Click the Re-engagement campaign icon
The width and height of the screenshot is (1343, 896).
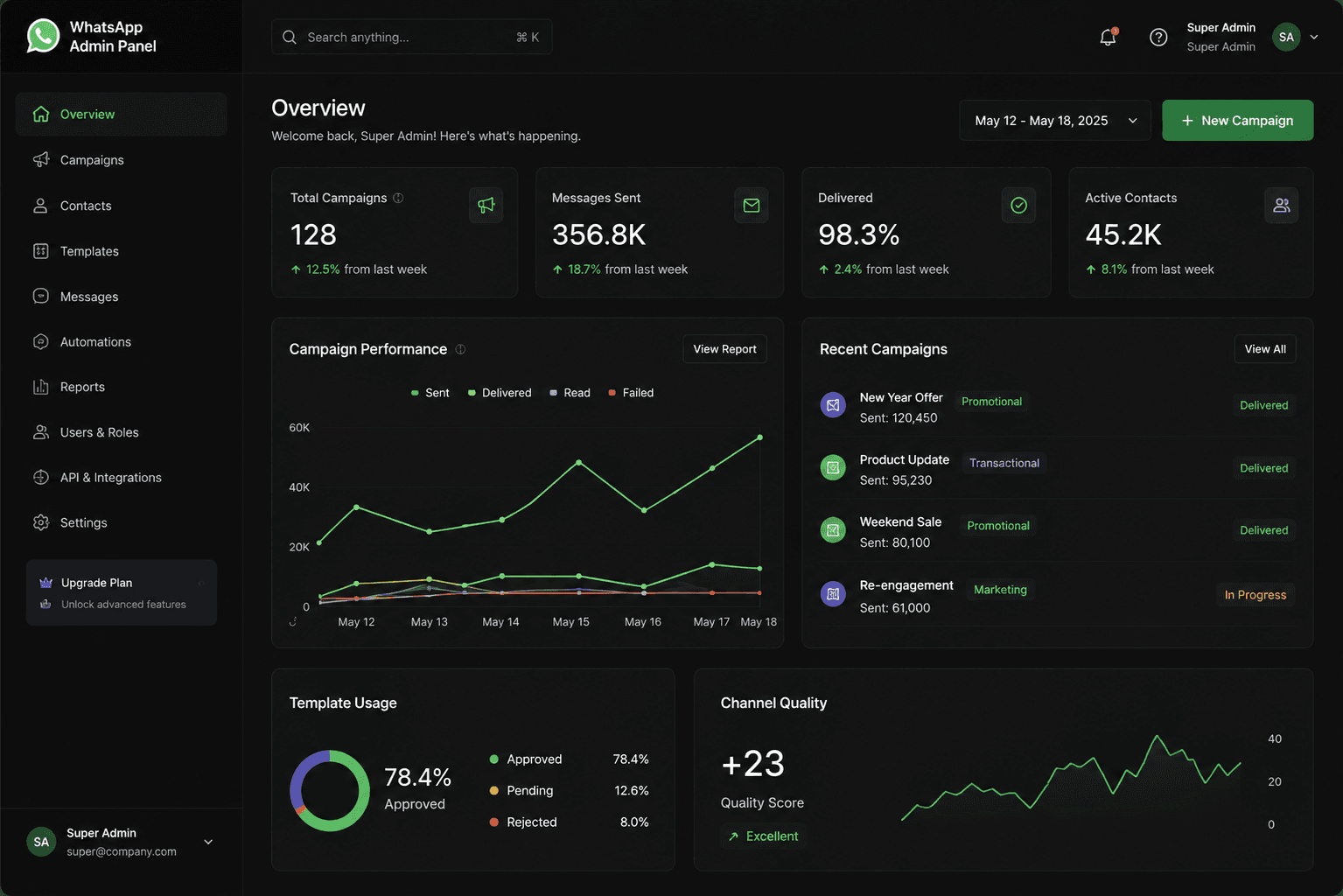click(833, 594)
